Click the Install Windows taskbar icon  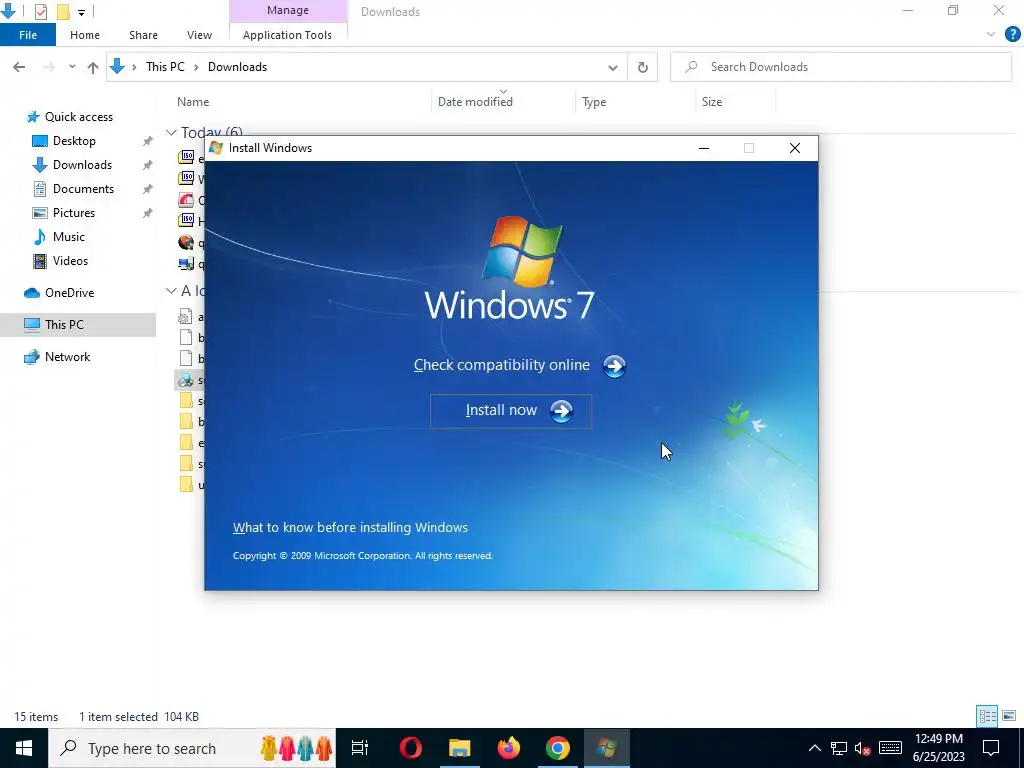pyautogui.click(x=607, y=748)
